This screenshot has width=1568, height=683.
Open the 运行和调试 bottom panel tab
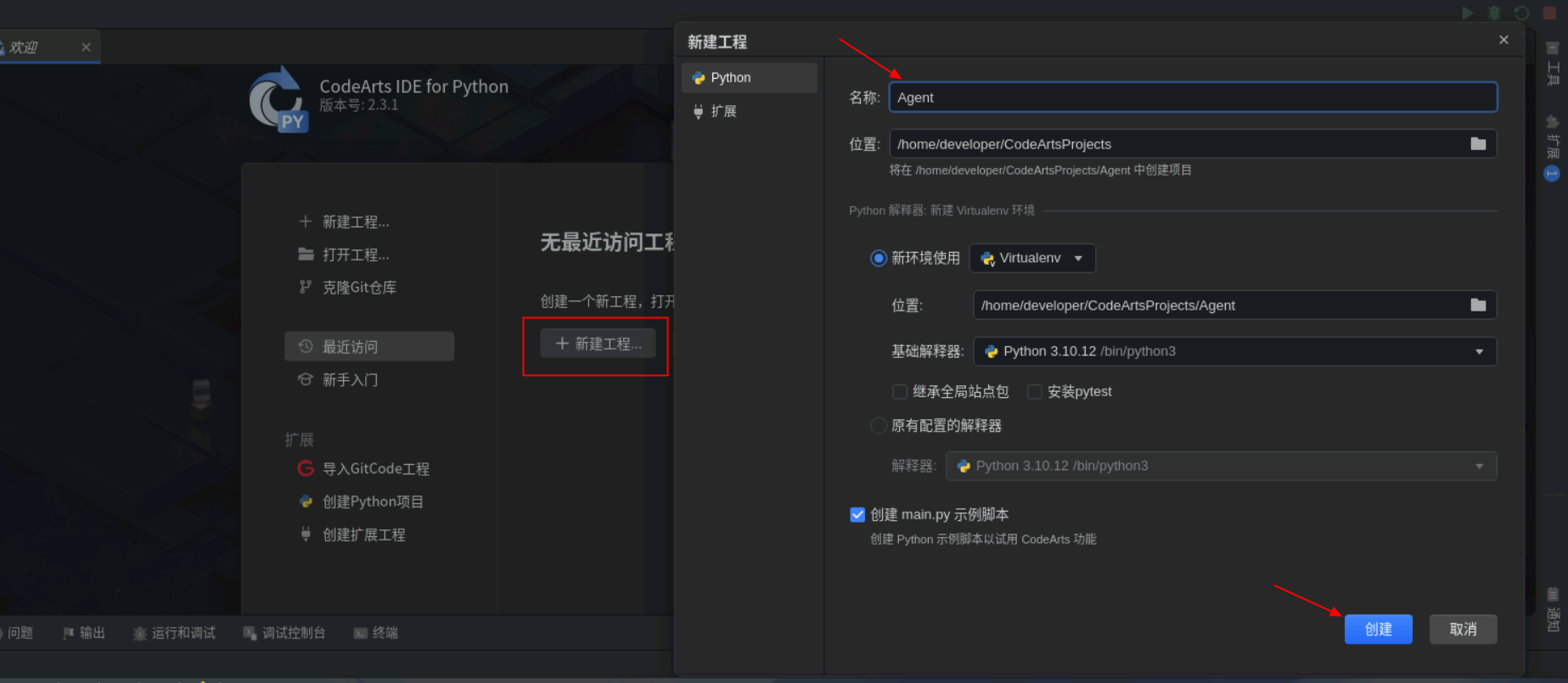pyautogui.click(x=174, y=633)
